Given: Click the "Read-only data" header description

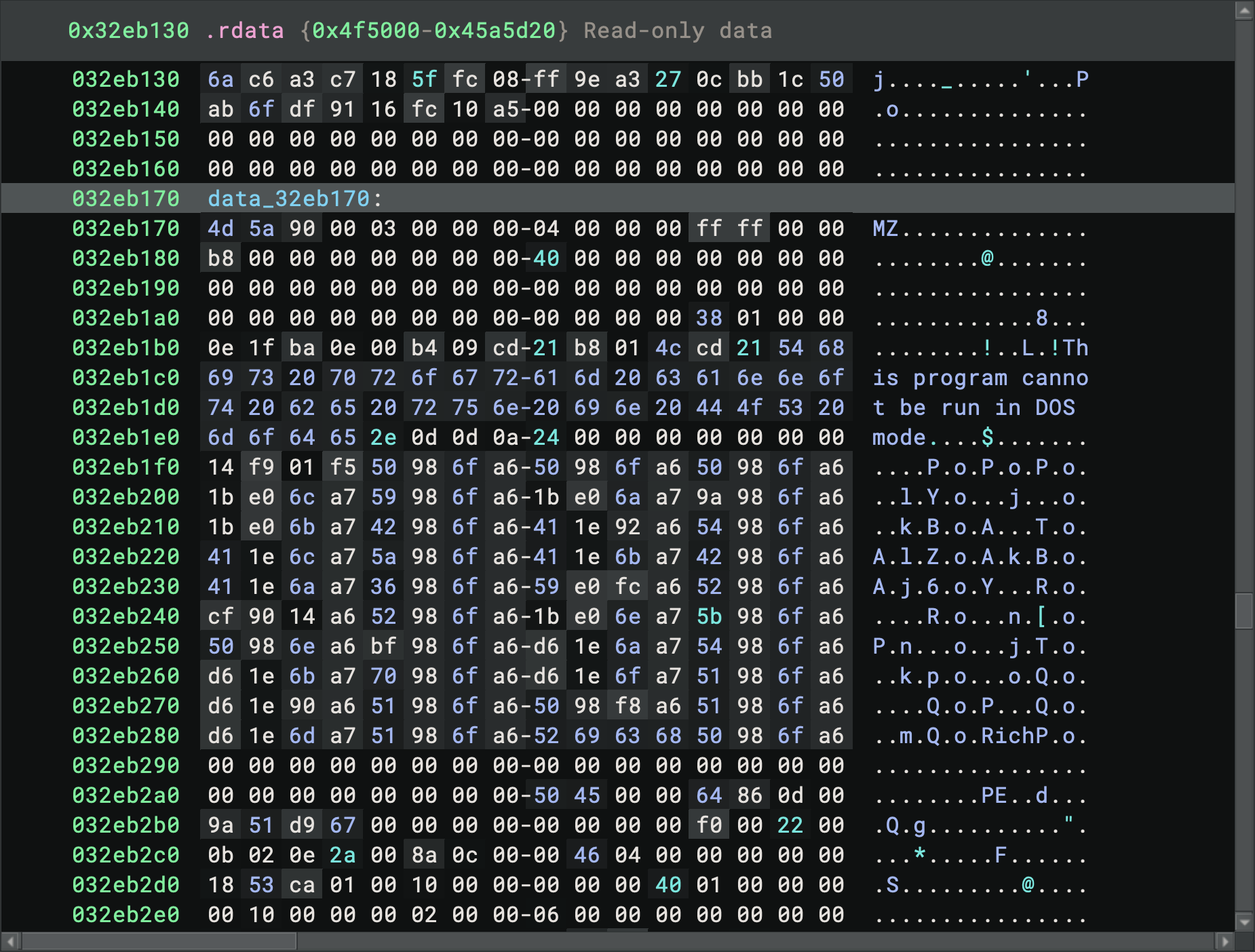Looking at the screenshot, I should tap(677, 31).
